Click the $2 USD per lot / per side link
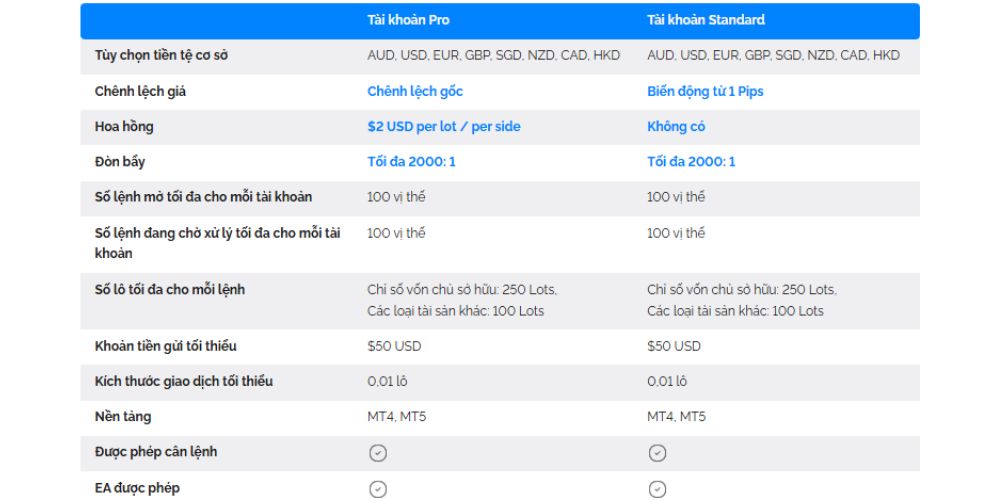1000x500 pixels. (444, 127)
